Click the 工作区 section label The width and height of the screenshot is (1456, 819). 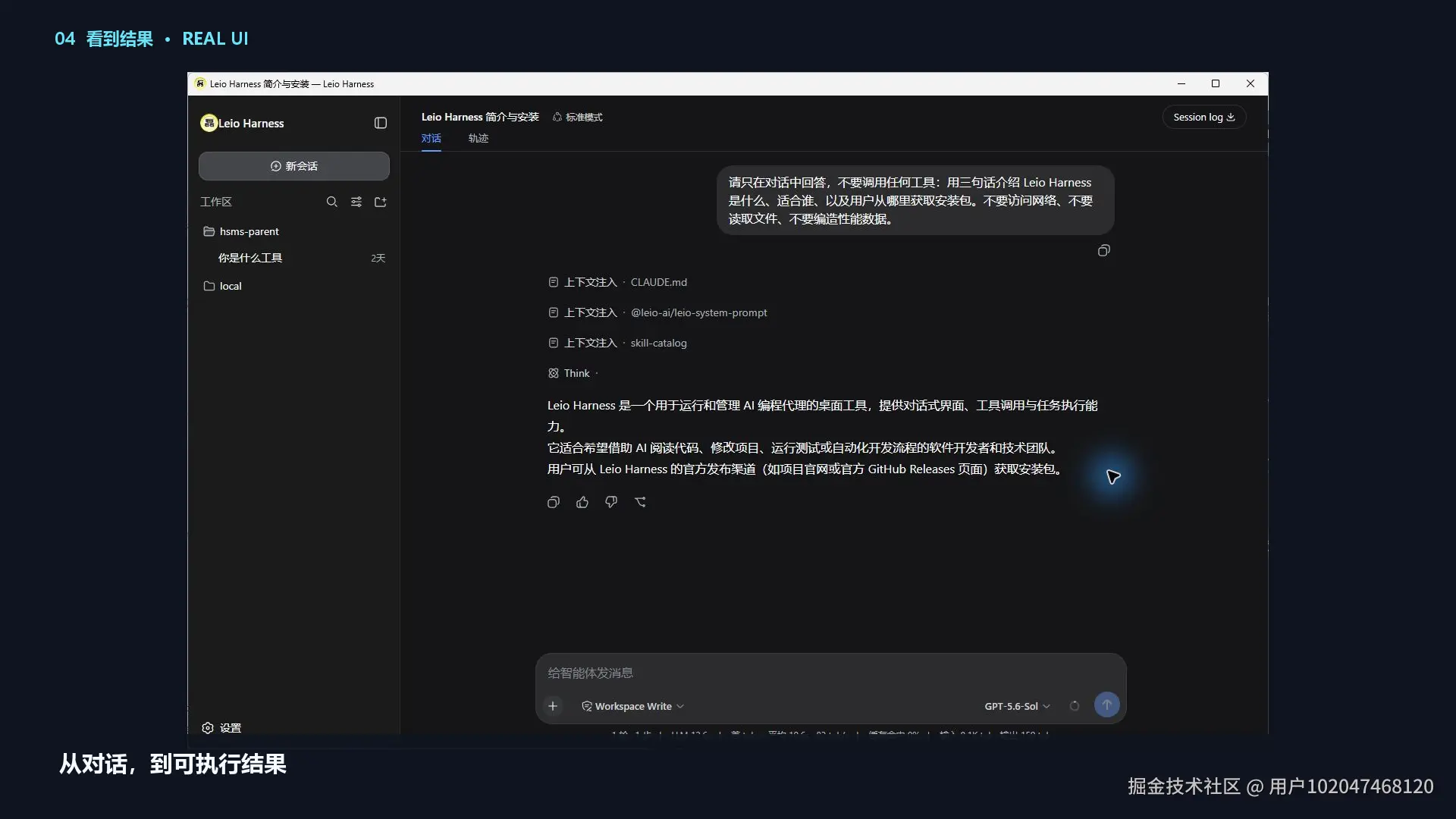(216, 202)
